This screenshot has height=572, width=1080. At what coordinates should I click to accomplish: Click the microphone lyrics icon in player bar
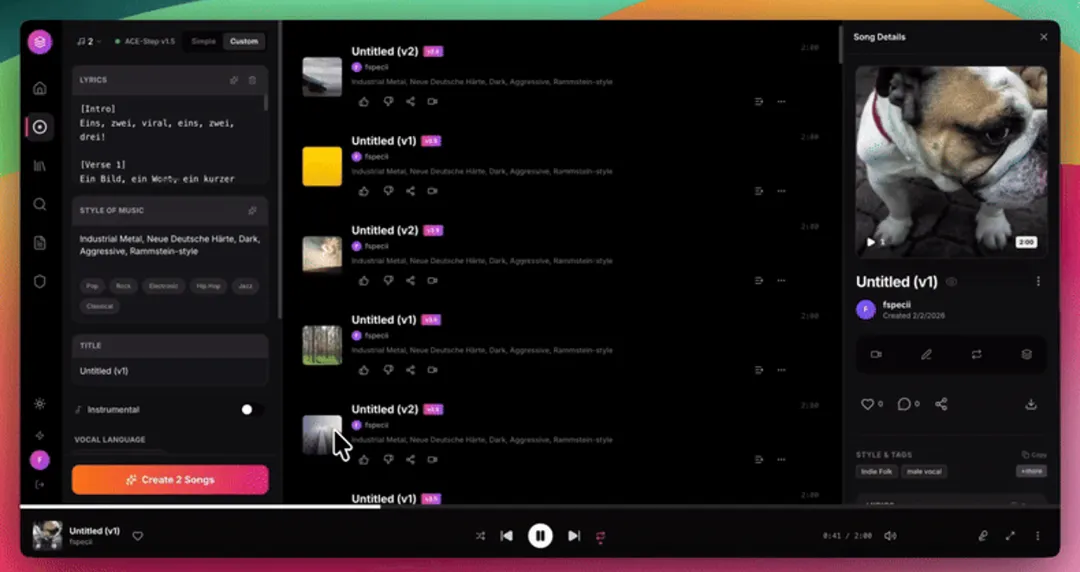[984, 535]
